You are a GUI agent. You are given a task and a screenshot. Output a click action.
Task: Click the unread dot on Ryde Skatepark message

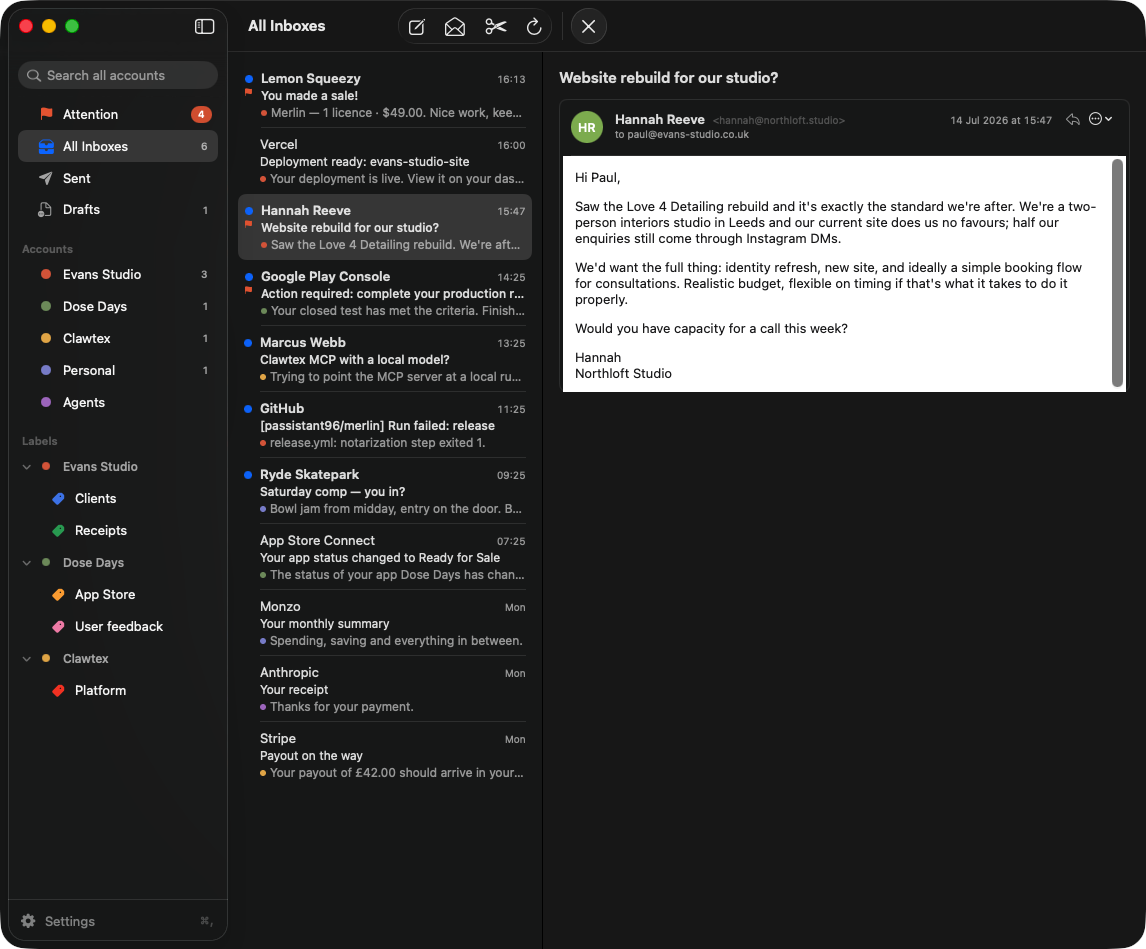(248, 474)
